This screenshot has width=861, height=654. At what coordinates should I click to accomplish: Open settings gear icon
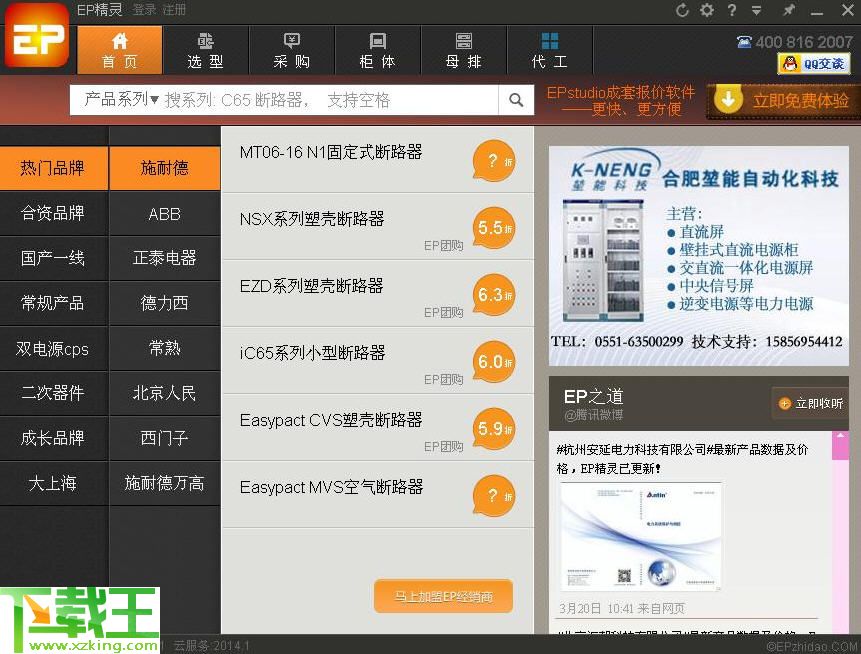point(707,10)
